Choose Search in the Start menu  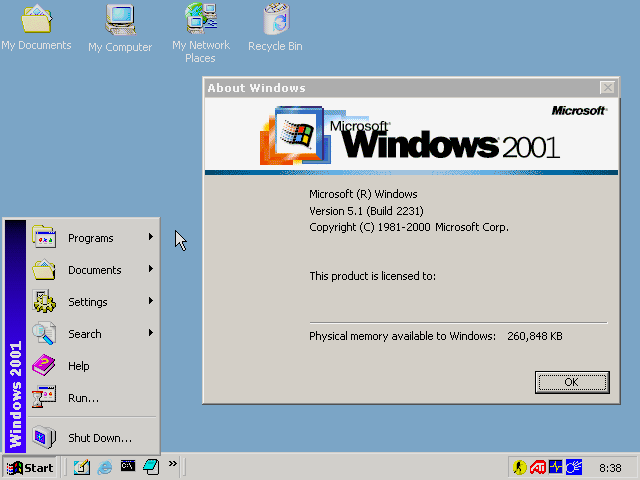pyautogui.click(x=93, y=333)
